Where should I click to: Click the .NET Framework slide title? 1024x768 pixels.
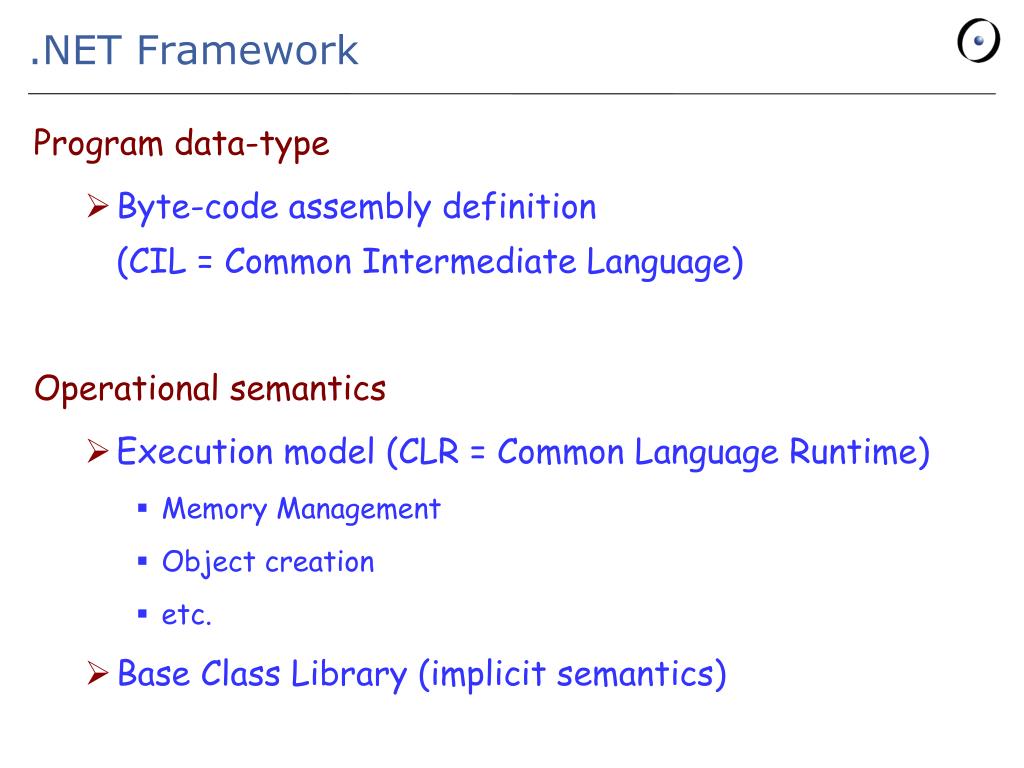(195, 50)
